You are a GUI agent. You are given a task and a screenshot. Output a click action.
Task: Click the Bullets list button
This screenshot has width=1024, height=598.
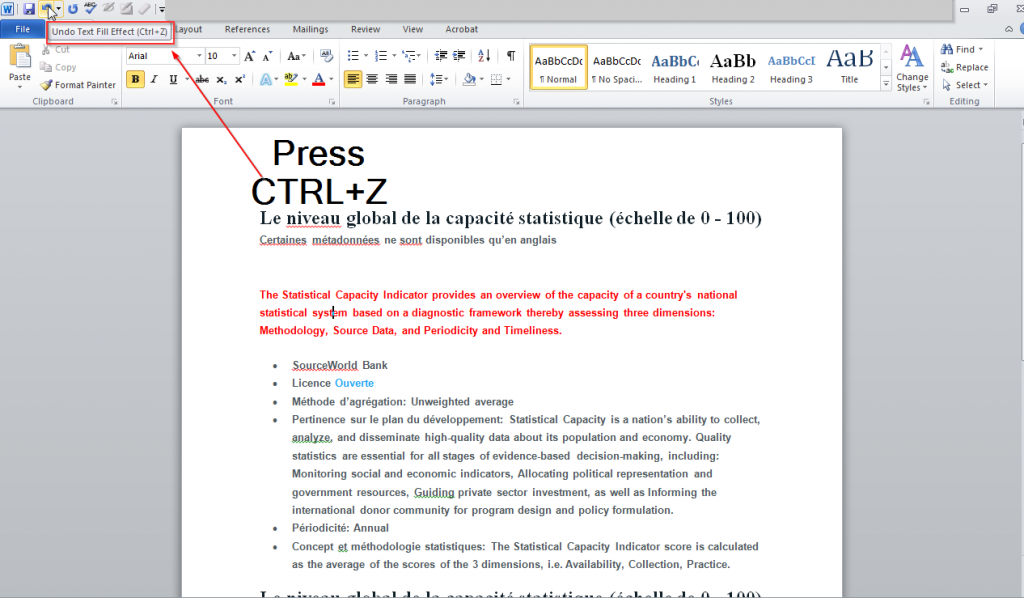[x=353, y=56]
